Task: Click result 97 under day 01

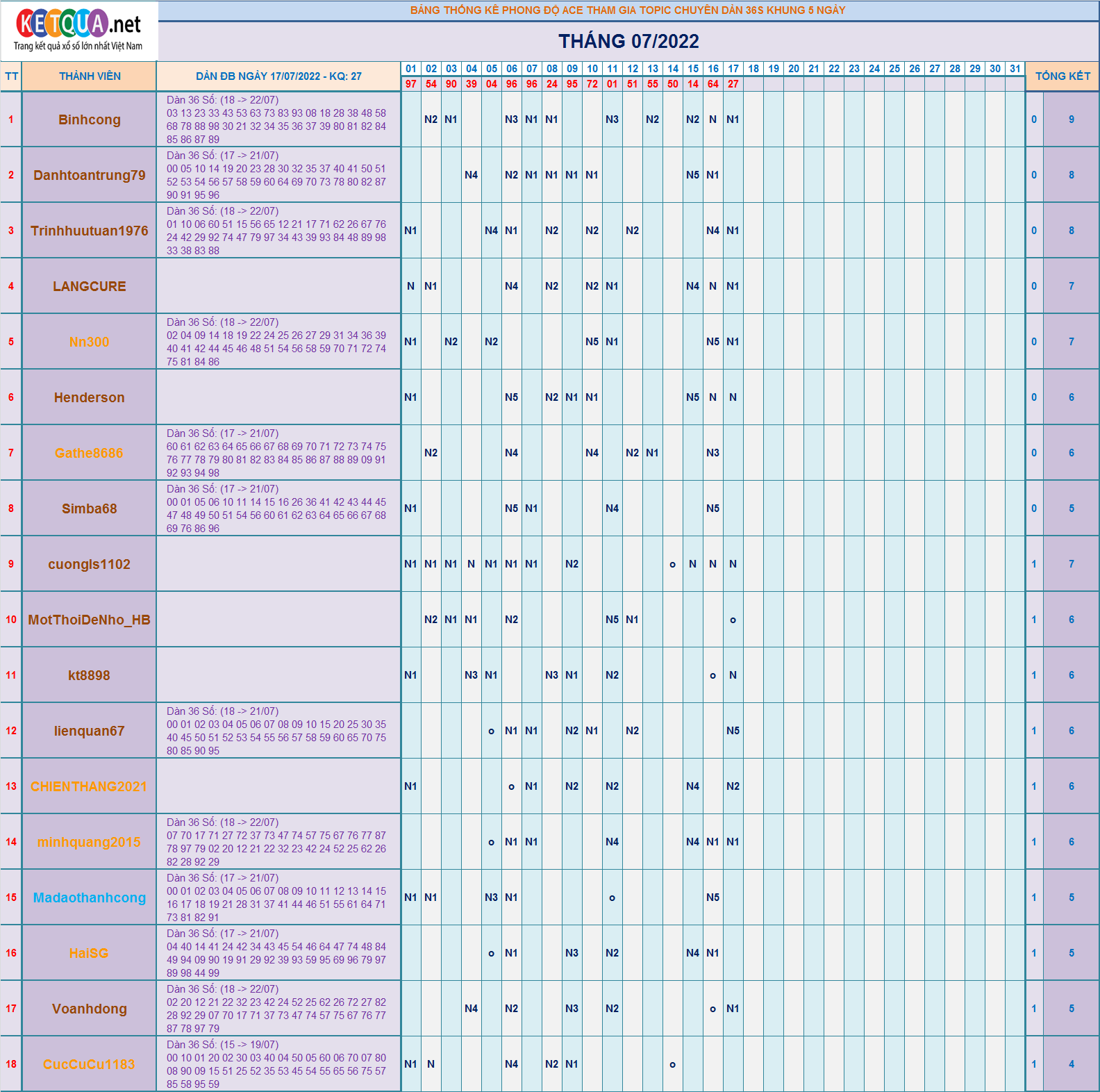Action: [411, 84]
